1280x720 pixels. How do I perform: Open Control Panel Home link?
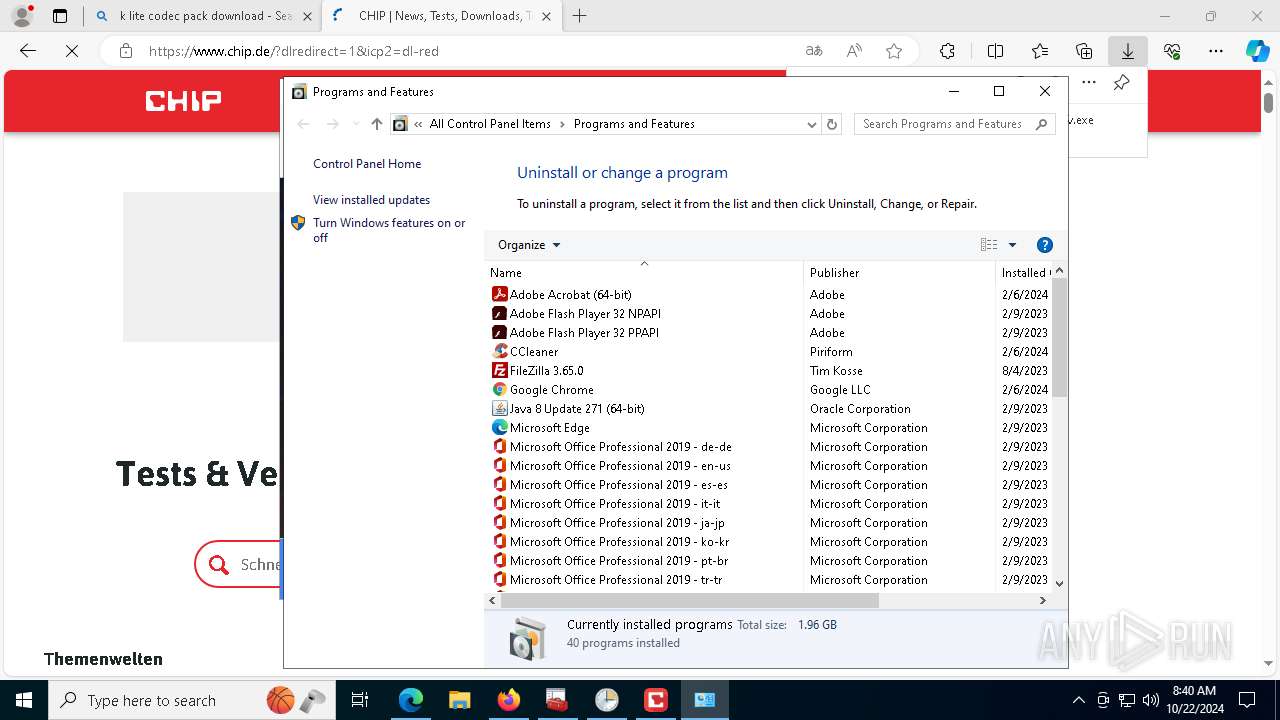pyautogui.click(x=367, y=164)
